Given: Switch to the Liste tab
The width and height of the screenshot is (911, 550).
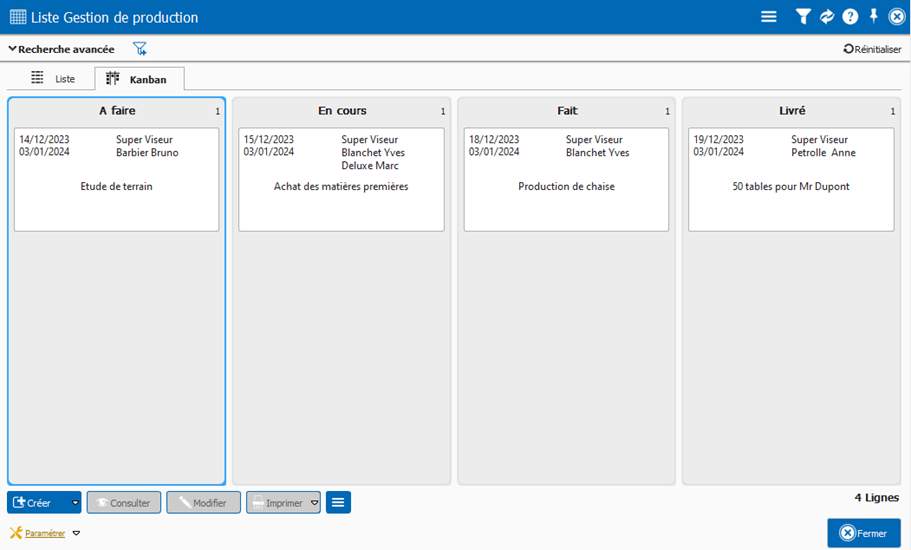Looking at the screenshot, I should pyautogui.click(x=53, y=78).
